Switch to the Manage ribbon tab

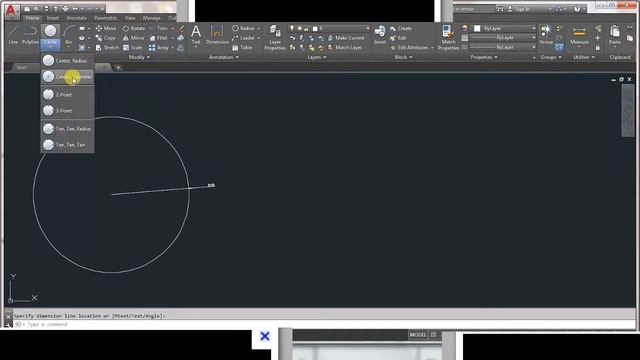[151, 18]
